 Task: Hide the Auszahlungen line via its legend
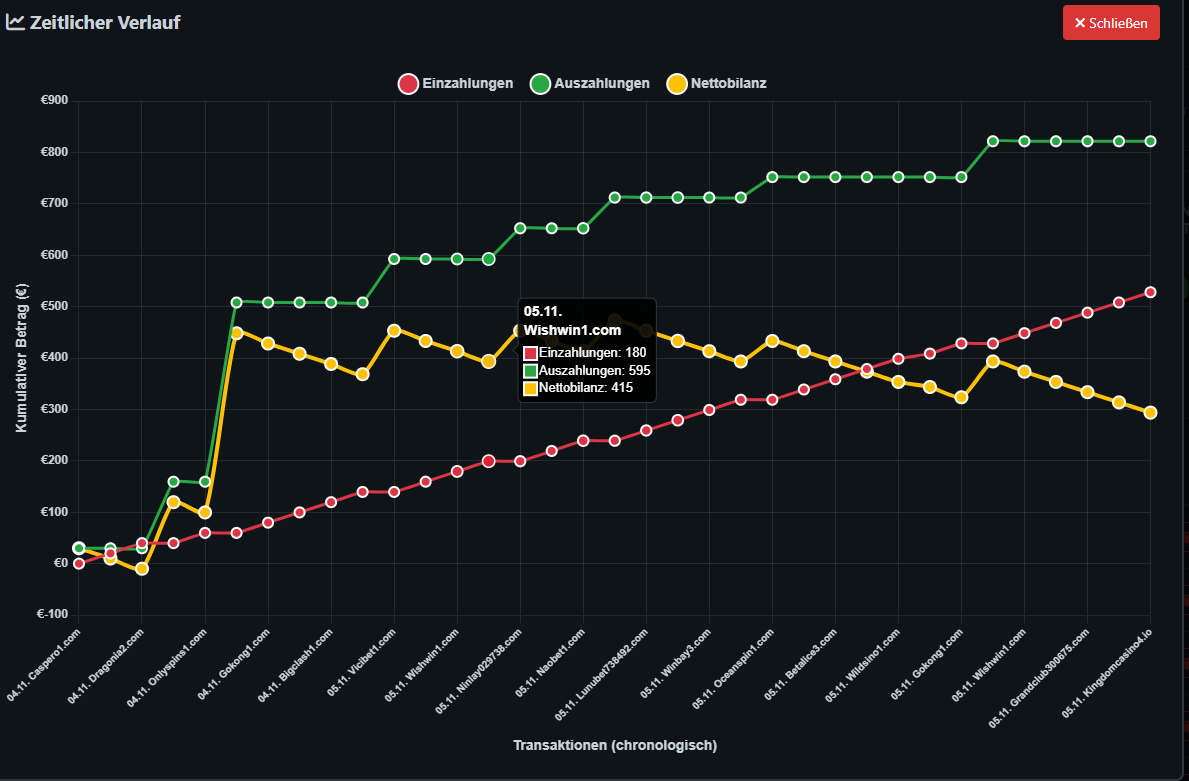click(x=590, y=83)
